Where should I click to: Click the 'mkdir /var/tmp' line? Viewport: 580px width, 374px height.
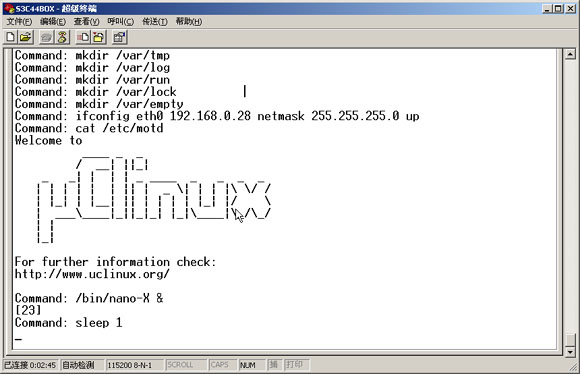pos(92,55)
